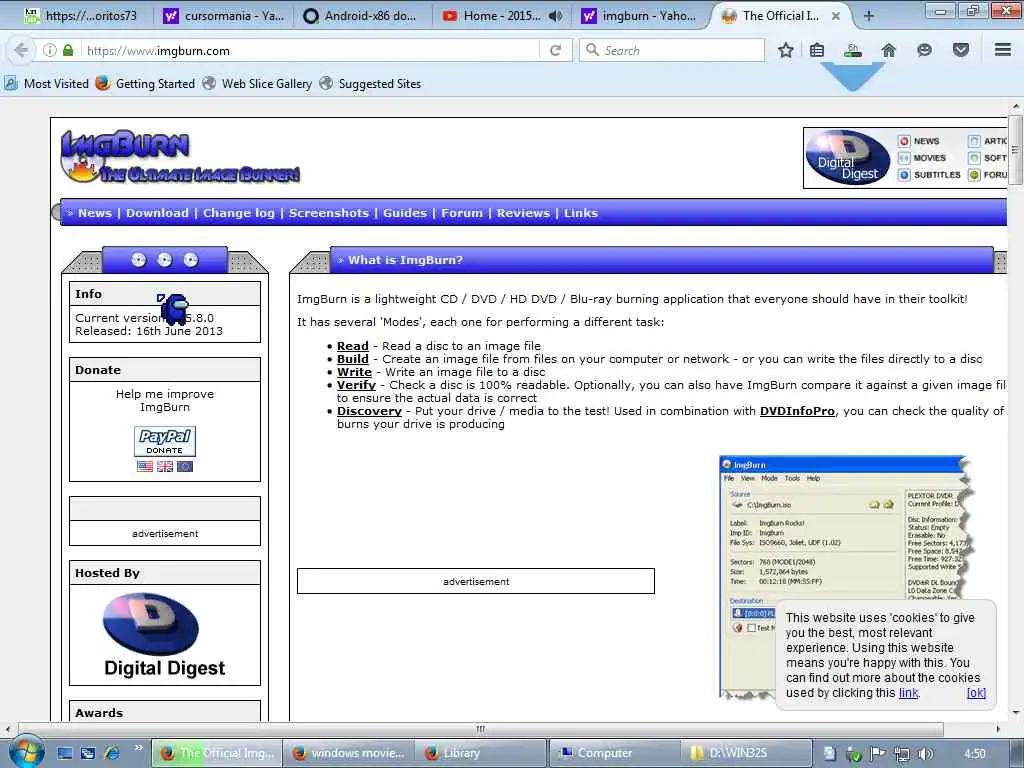Screen dimensions: 1024x768
Task: Open the Windows Start orb
Action: tap(25, 752)
